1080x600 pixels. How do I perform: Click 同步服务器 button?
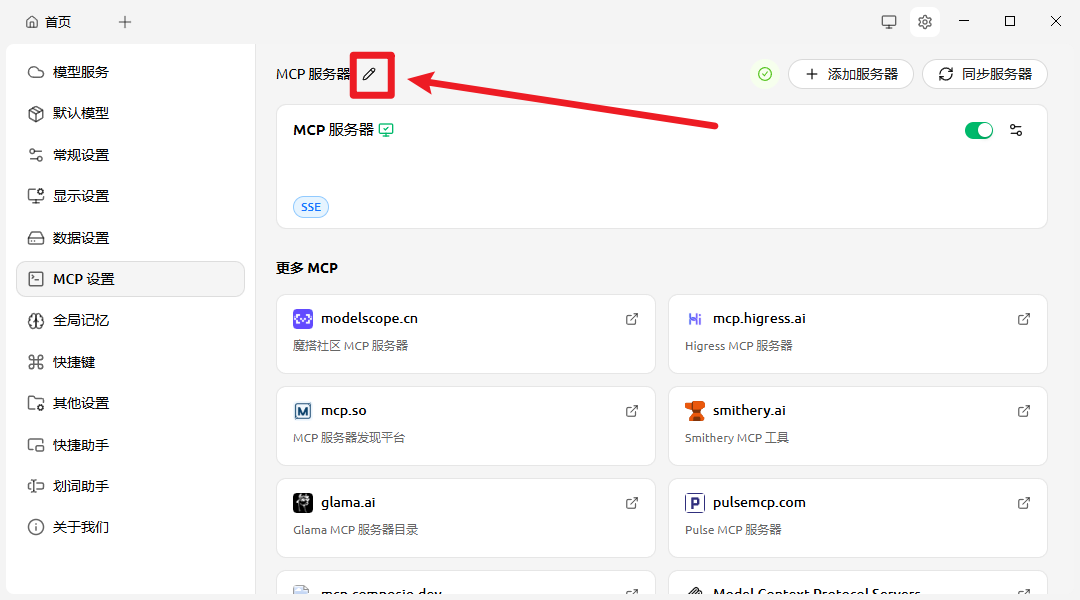985,74
